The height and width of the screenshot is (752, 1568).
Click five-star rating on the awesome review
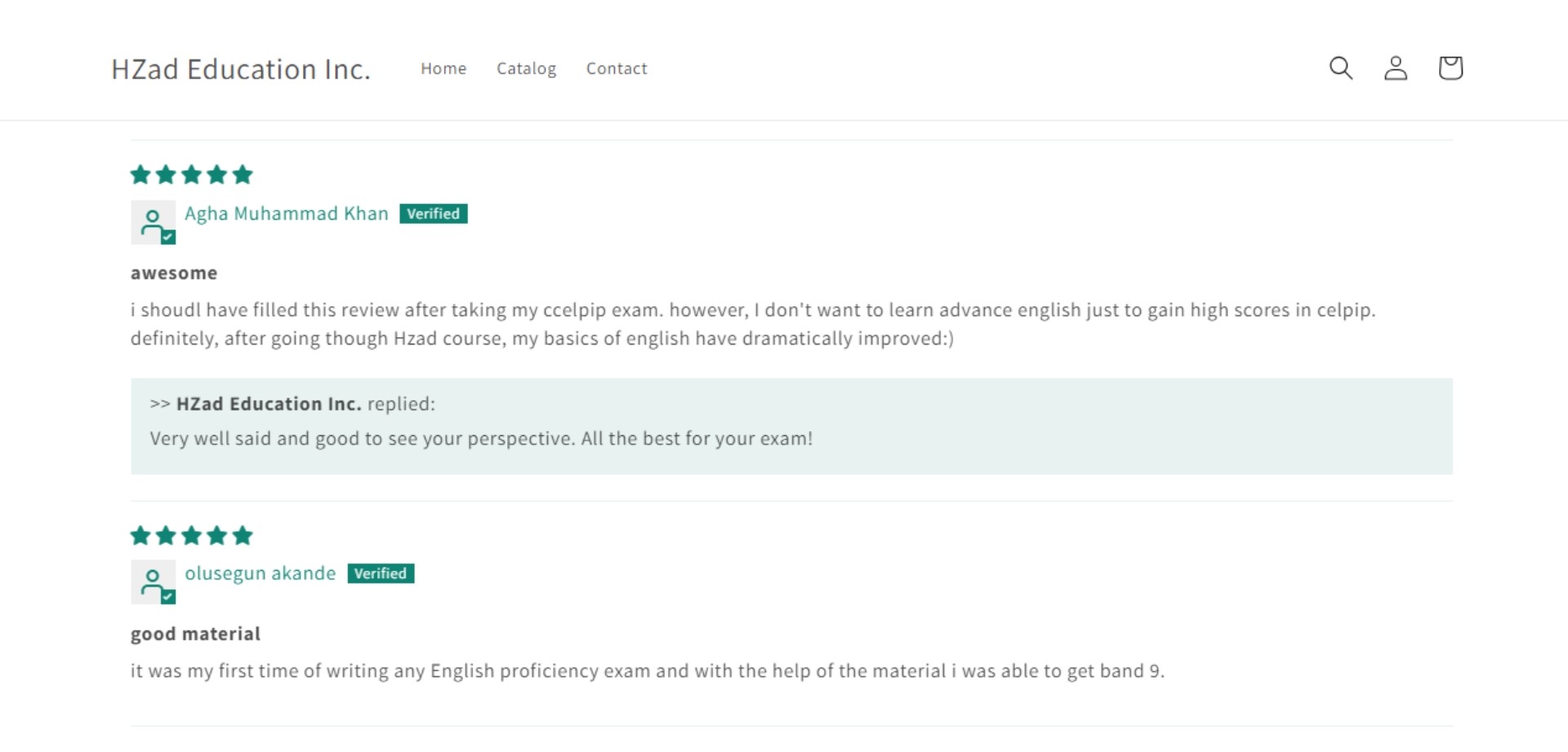click(192, 175)
